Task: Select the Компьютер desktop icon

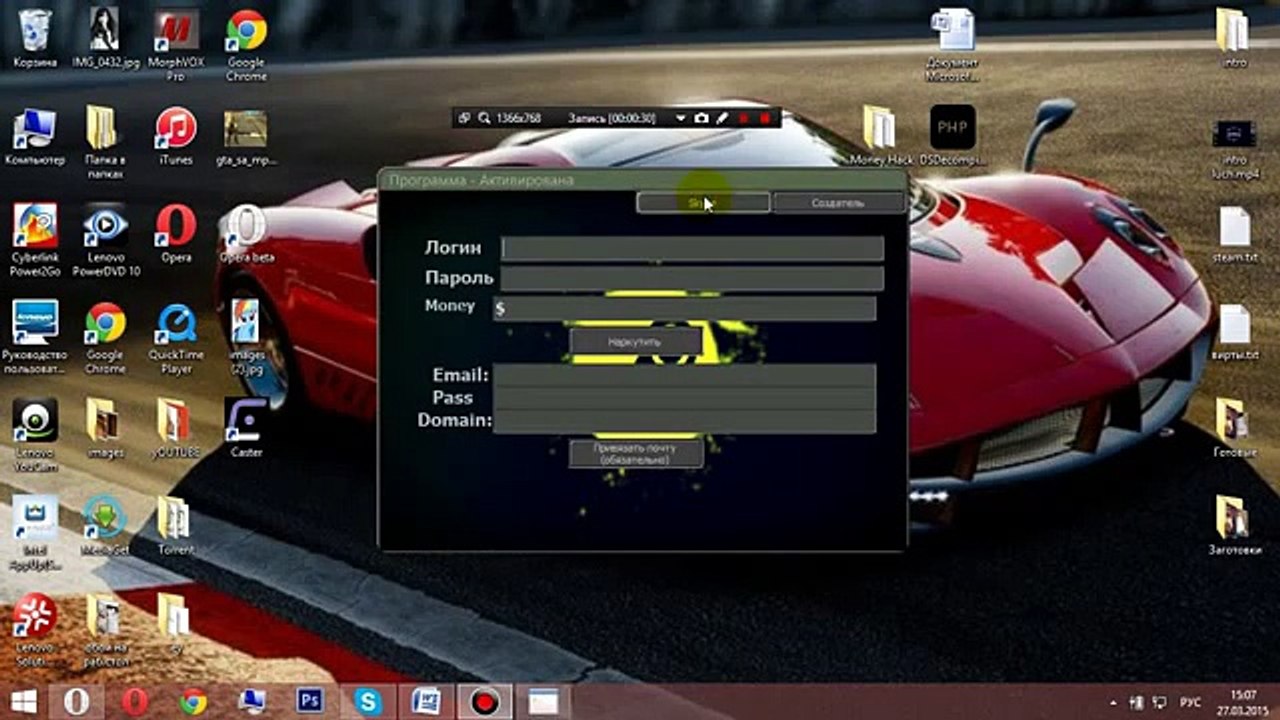Action: point(35,136)
